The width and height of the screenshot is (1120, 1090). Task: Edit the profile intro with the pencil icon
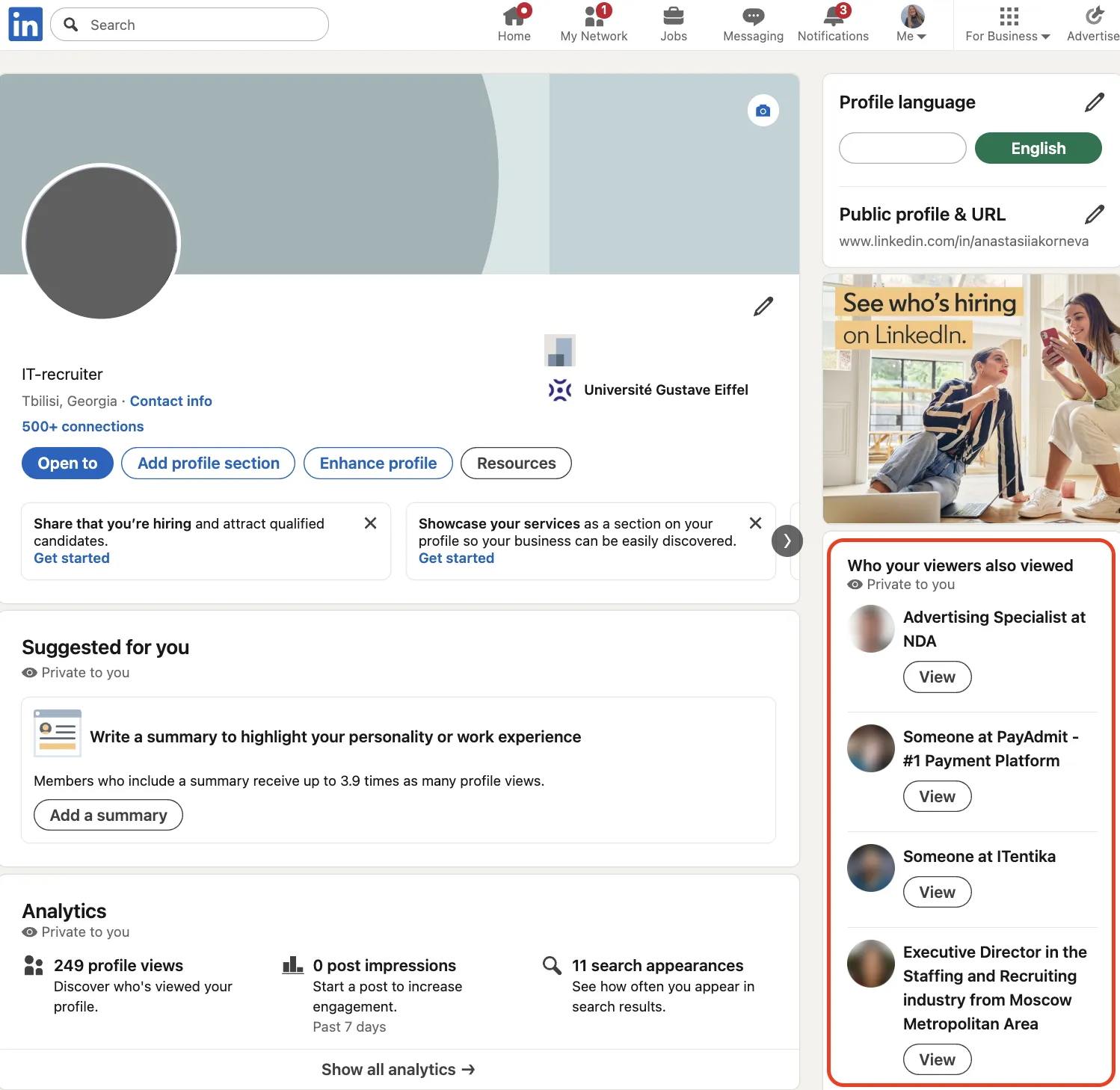click(763, 306)
